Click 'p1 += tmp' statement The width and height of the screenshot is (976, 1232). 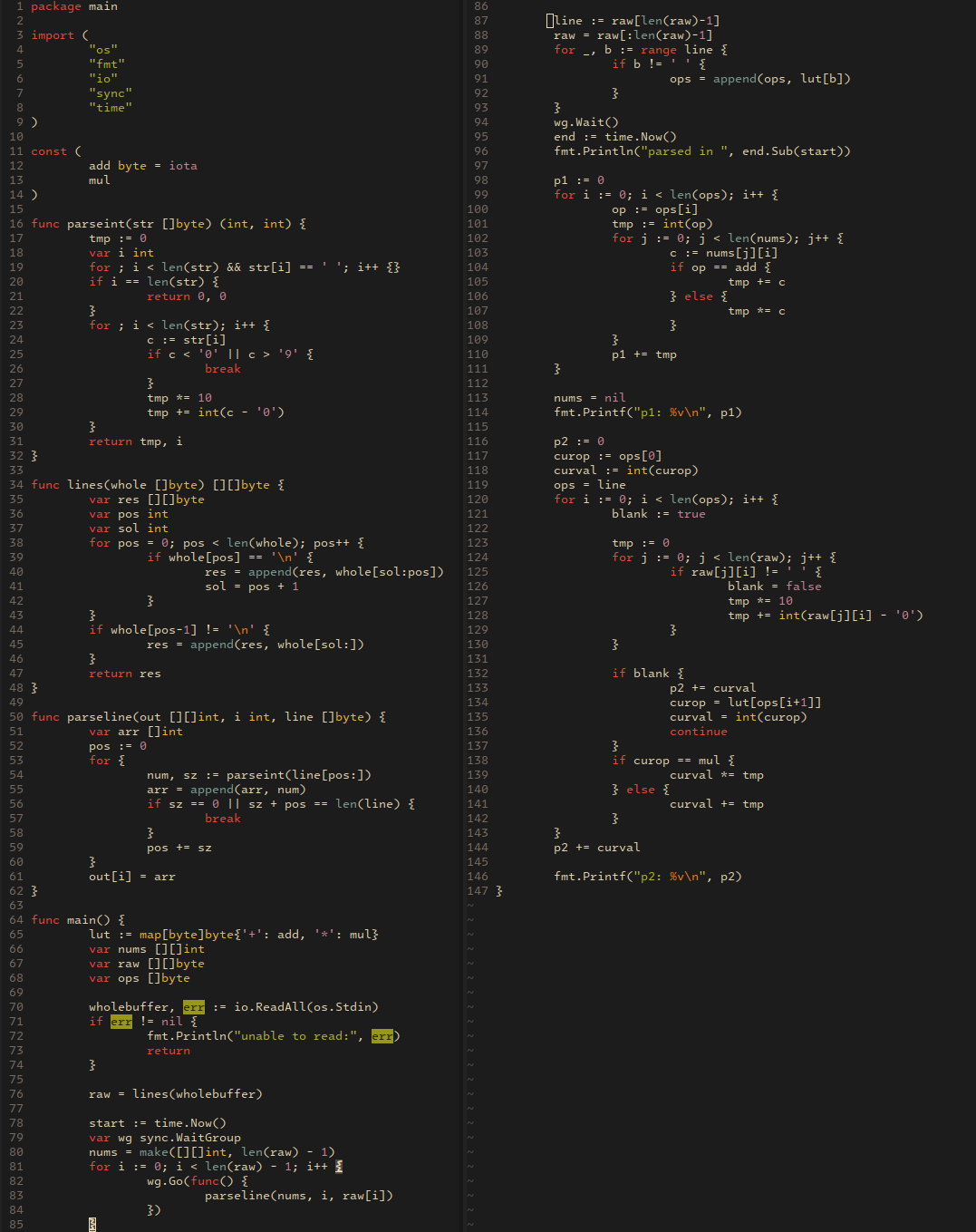(x=644, y=354)
